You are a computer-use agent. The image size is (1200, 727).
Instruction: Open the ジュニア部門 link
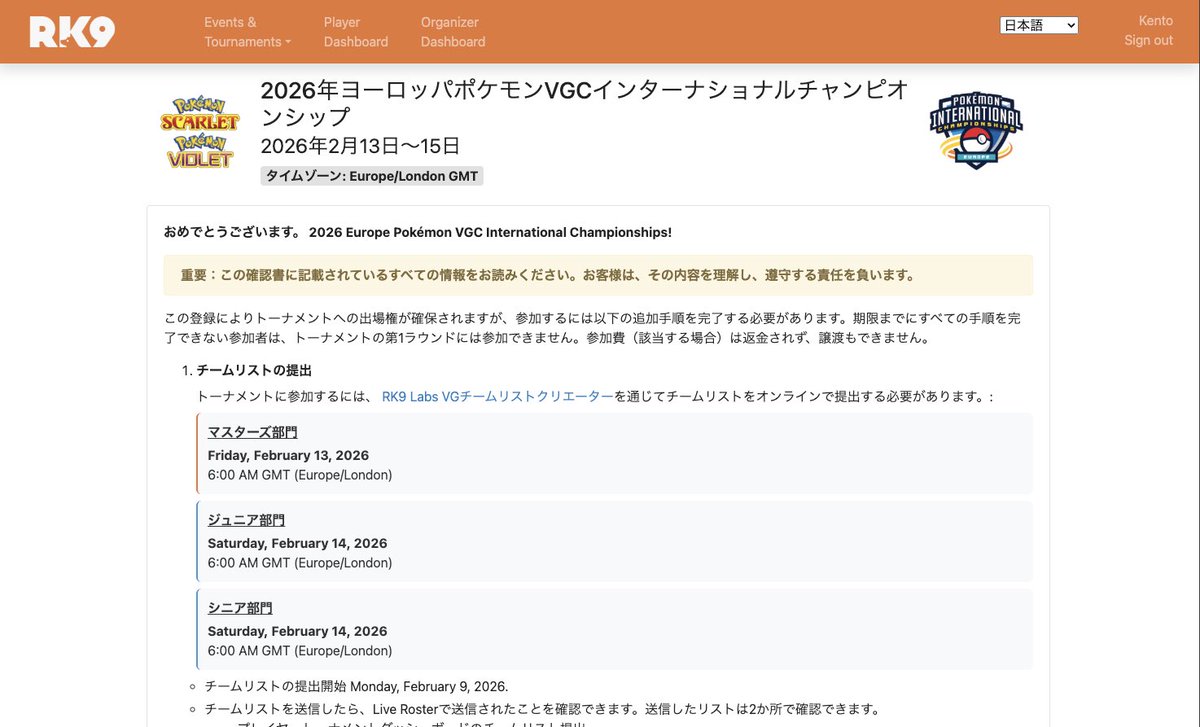pos(245,519)
